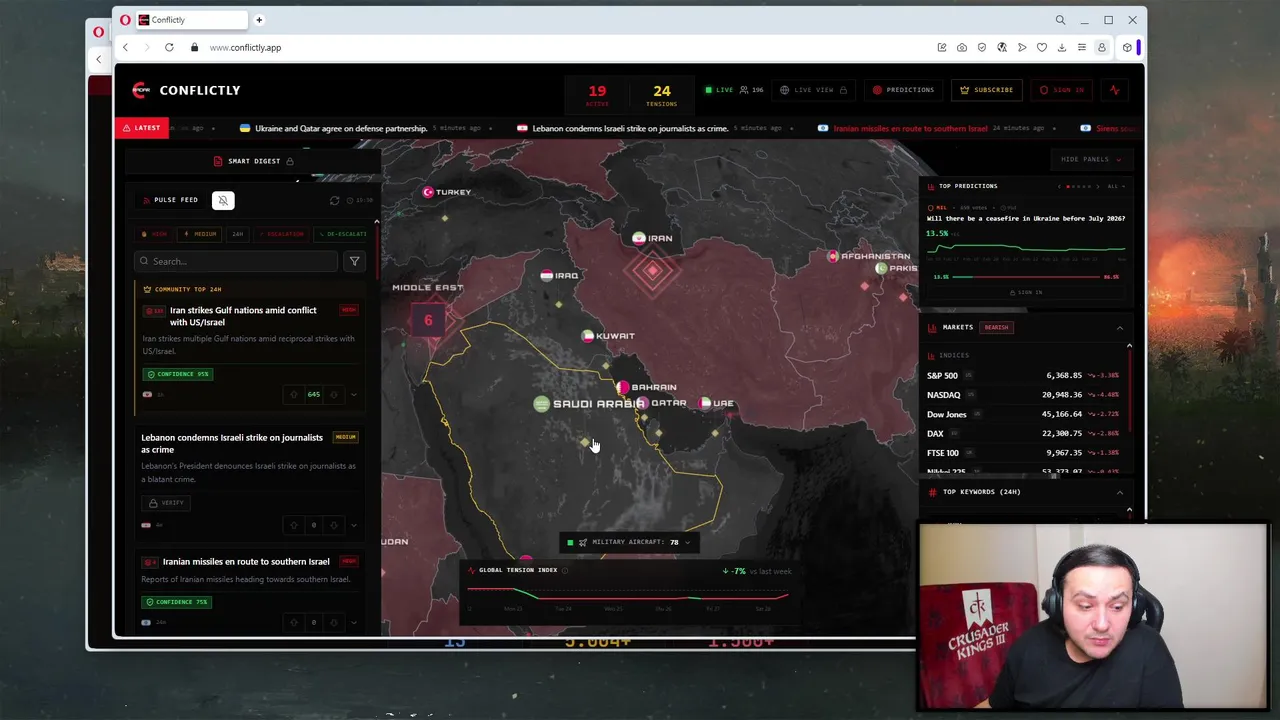1280x720 pixels.
Task: Click the ceasefire prediction percentage bar
Action: coord(1025,277)
